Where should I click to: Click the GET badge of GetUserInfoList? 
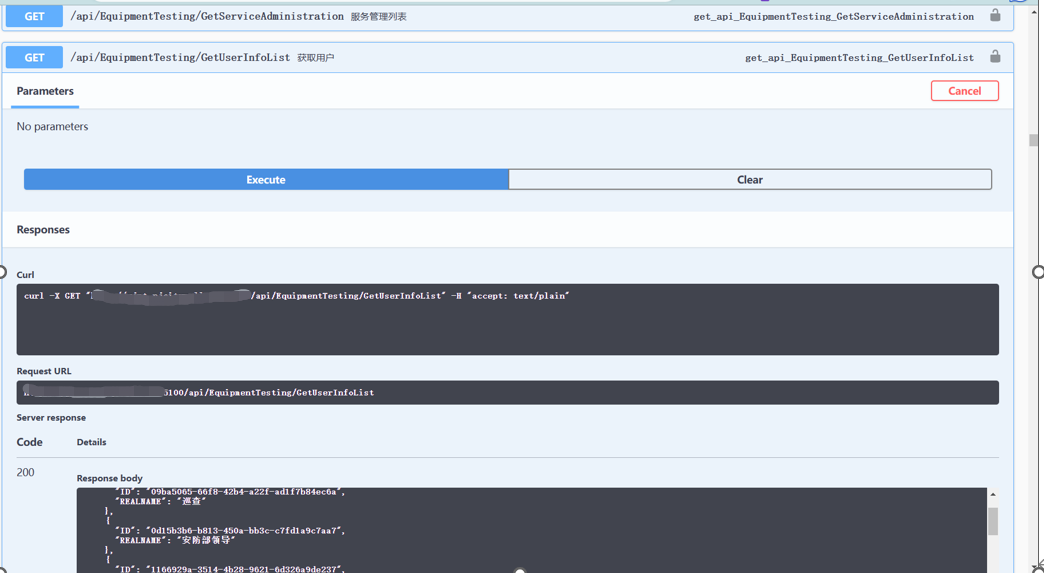[x=34, y=57]
